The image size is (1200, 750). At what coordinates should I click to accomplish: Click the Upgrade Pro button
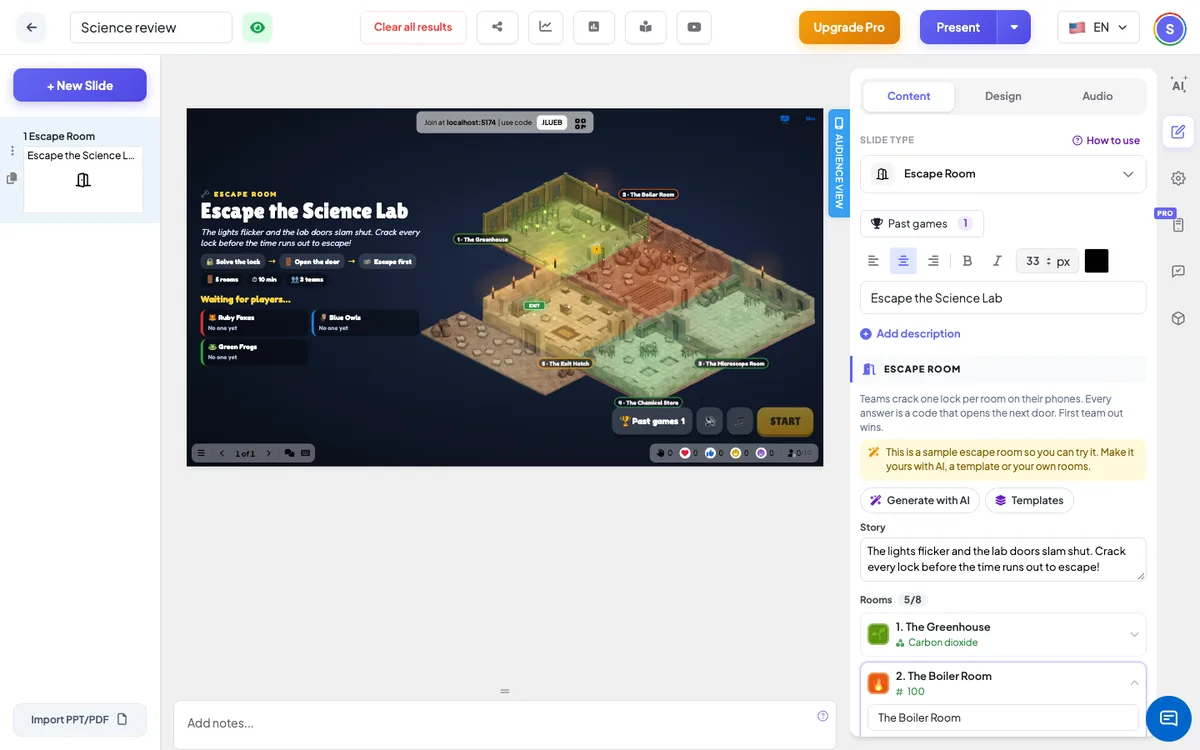point(849,27)
